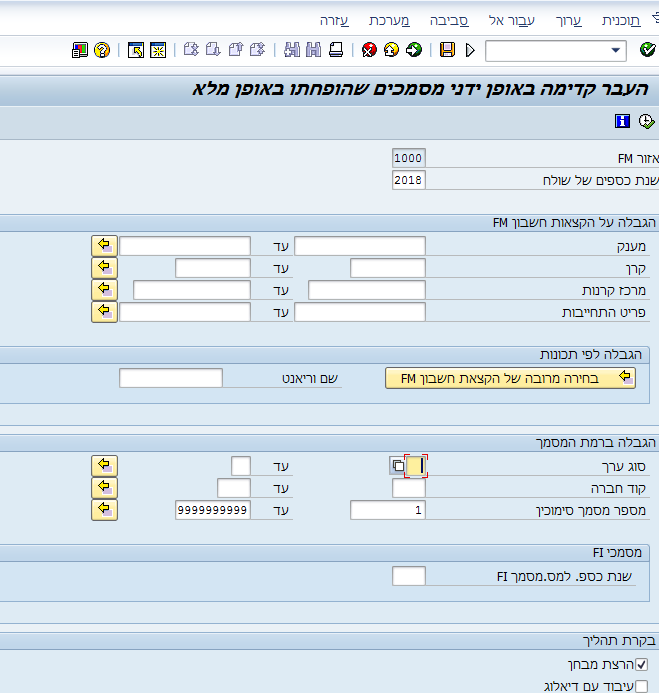Open multiple selection arrow for the מענק row
This screenshot has height=693, width=659.
pyautogui.click(x=104, y=246)
